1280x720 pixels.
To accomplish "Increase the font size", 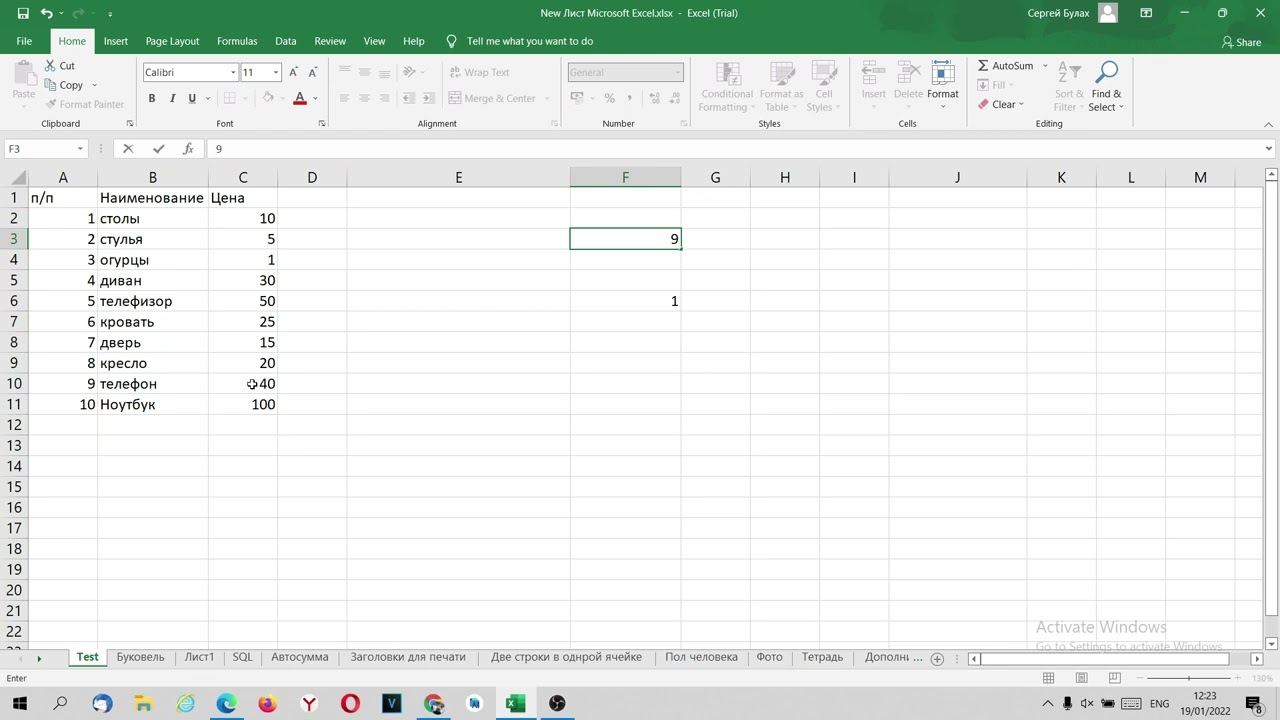I will (x=293, y=72).
